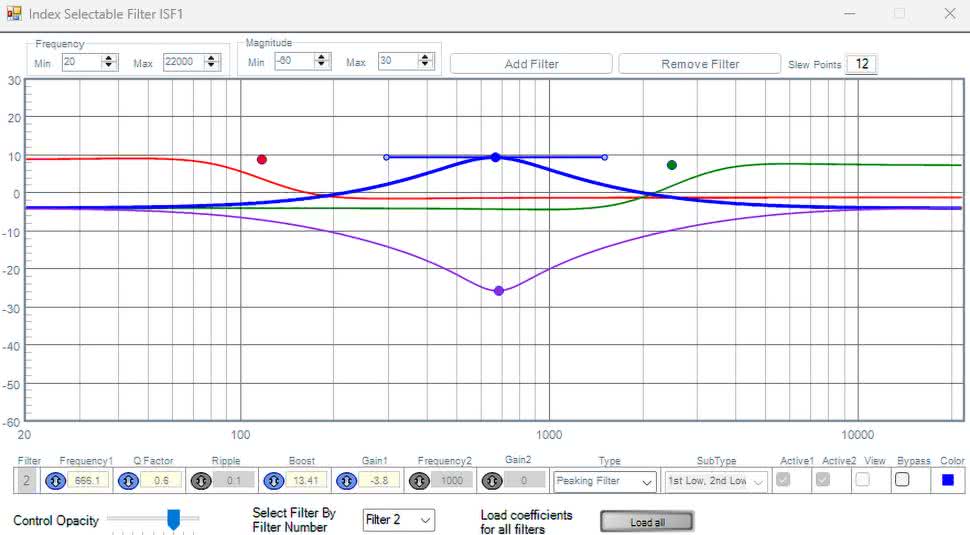The width and height of the screenshot is (970, 535).
Task: Click the purple filter notch handle
Action: 499,291
